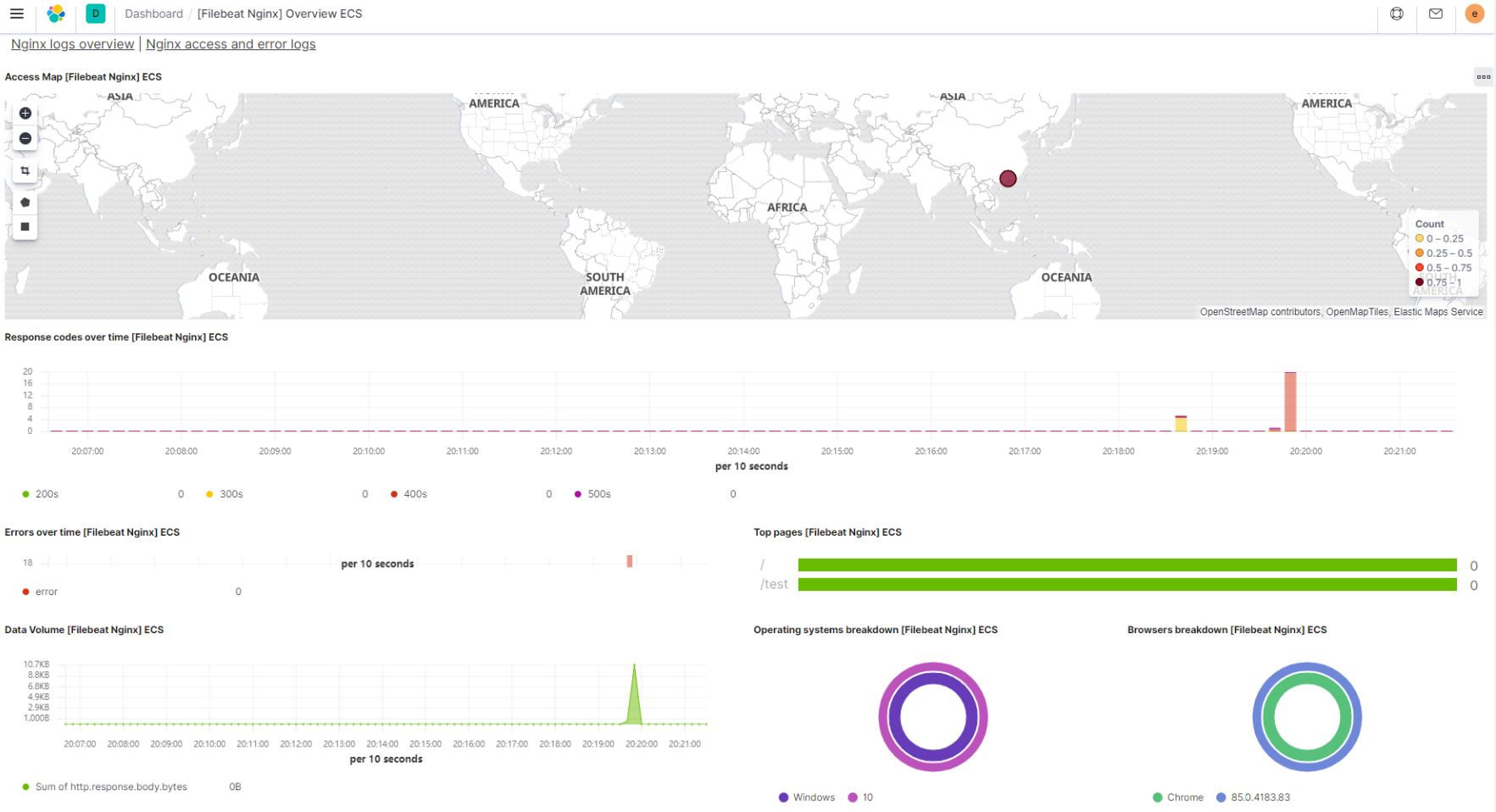The width and height of the screenshot is (1496, 812).
Task: Toggle the 400s legend series
Action: tap(409, 494)
